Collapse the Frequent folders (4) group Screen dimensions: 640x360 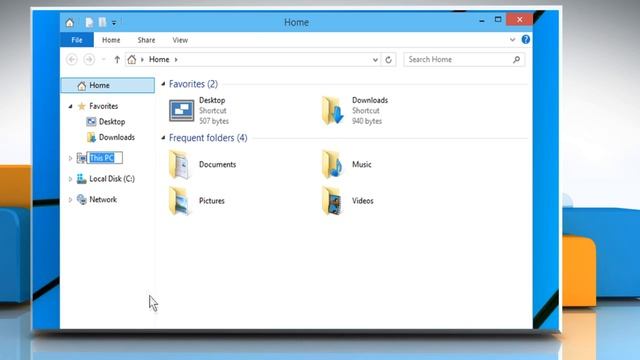click(163, 138)
